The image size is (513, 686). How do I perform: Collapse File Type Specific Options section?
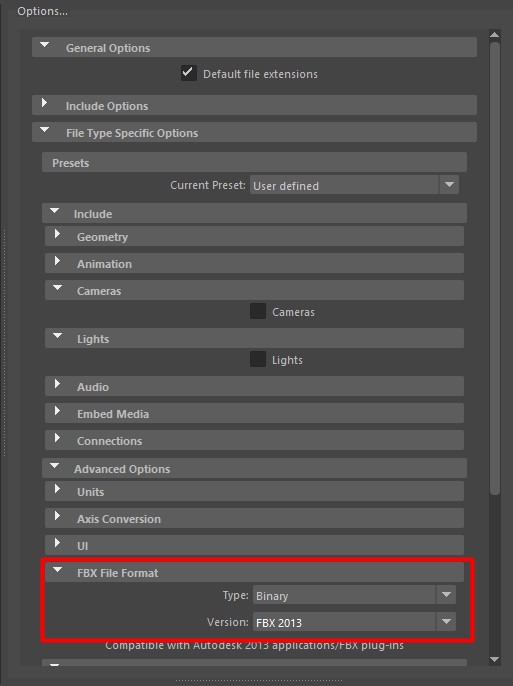(45, 130)
